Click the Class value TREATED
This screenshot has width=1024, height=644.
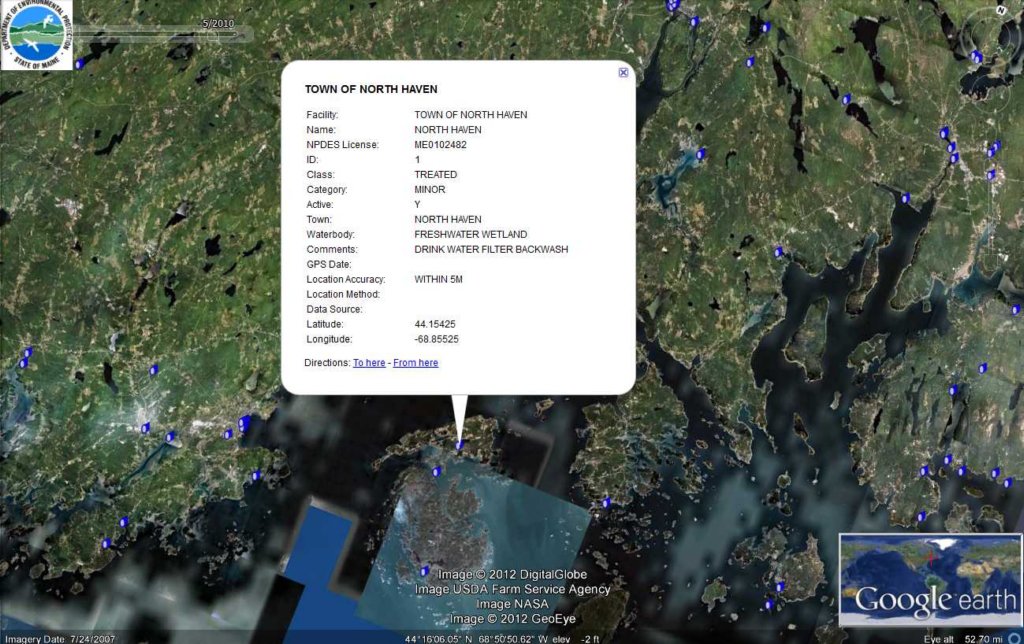point(436,175)
